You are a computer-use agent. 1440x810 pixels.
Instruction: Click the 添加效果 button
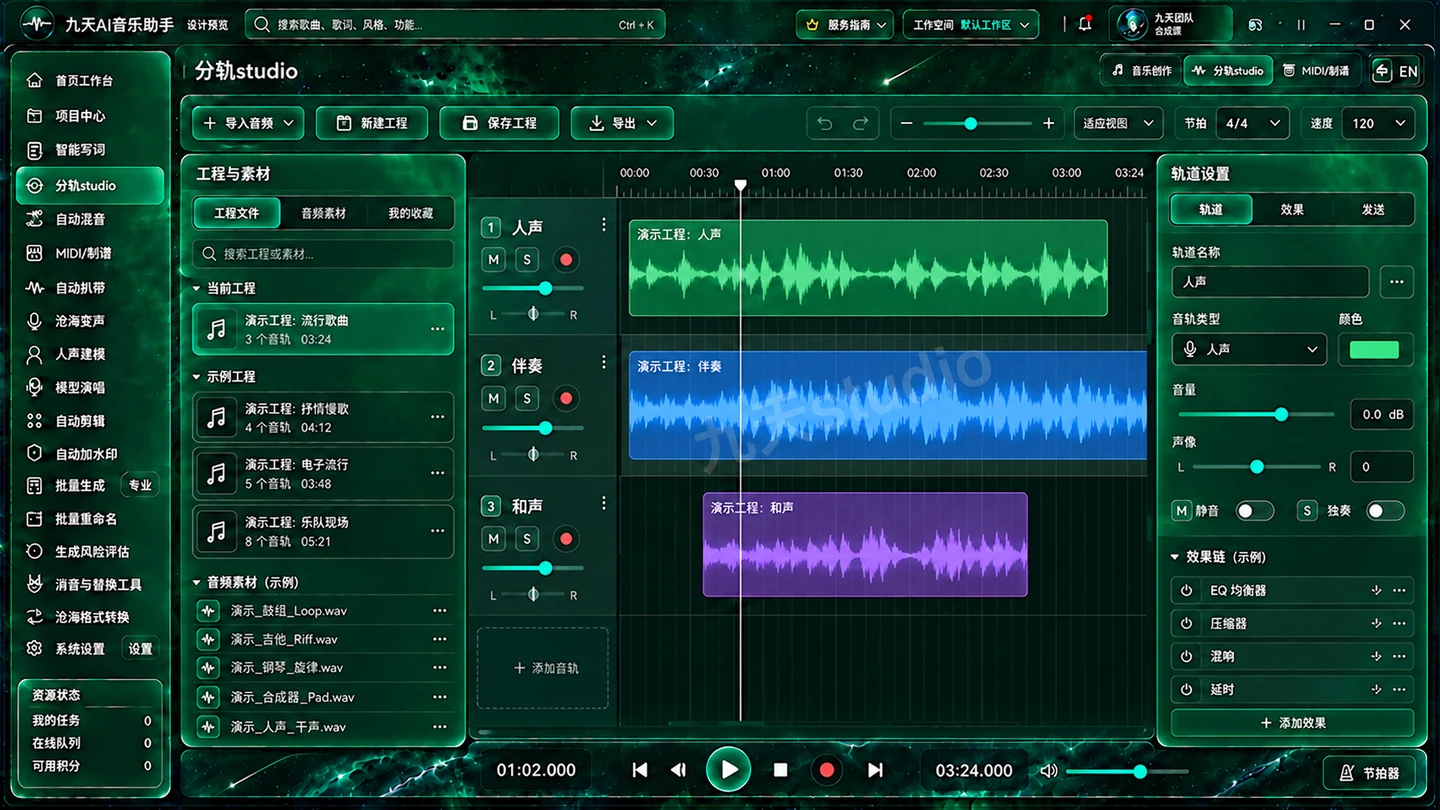(x=1292, y=723)
